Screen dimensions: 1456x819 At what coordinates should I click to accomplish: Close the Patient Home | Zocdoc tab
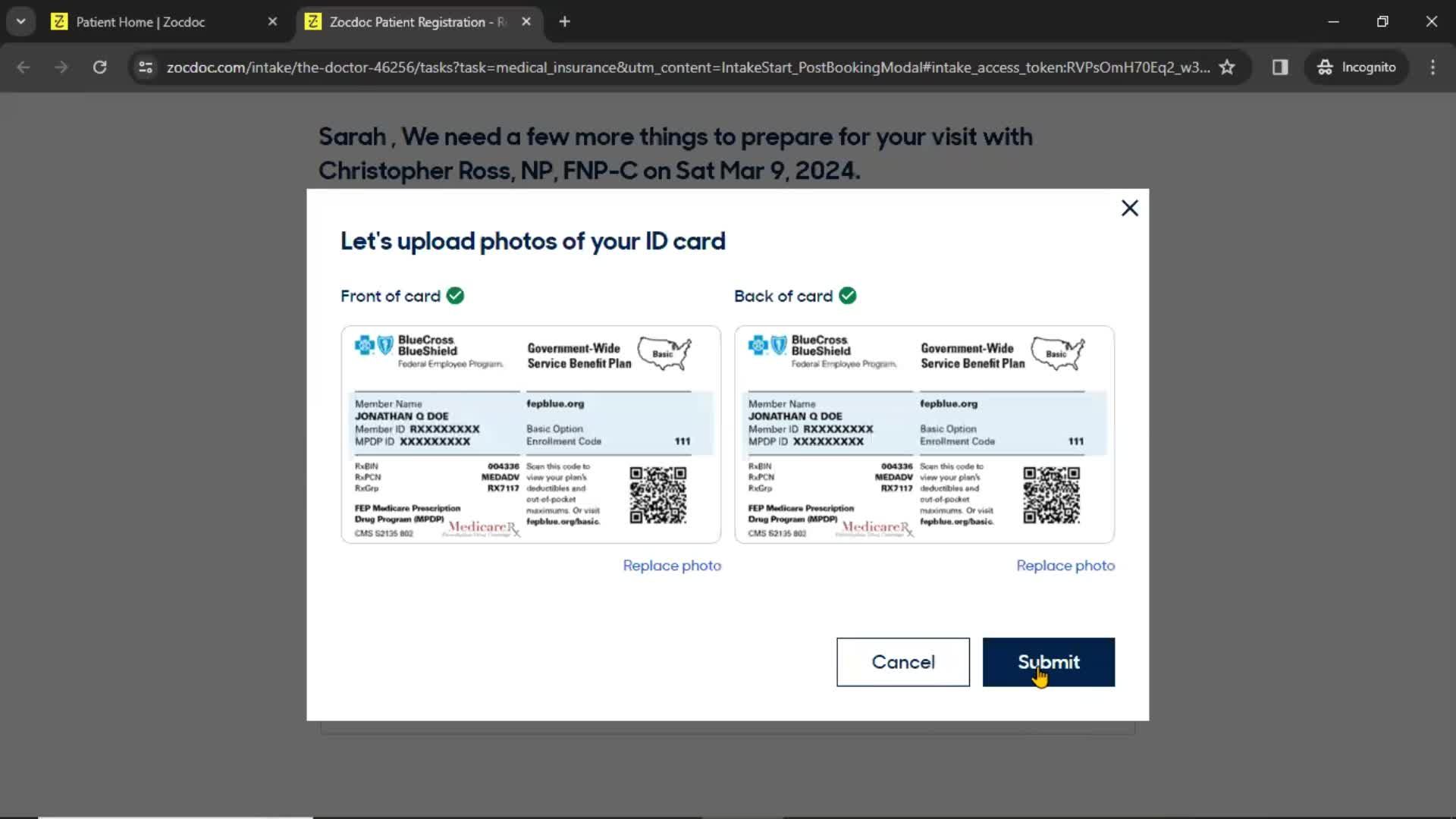click(x=272, y=22)
